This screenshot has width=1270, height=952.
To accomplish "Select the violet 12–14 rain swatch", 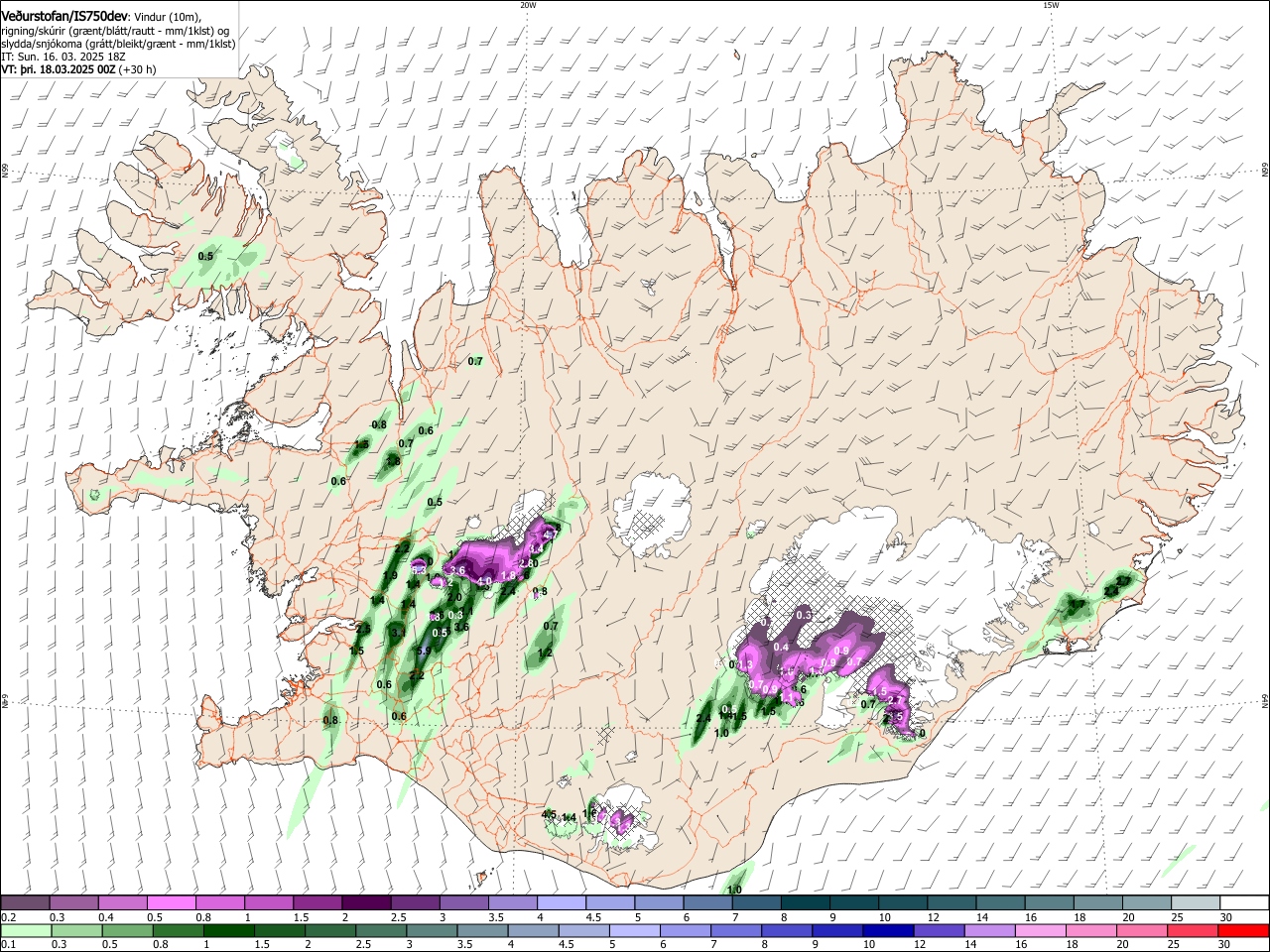I will [x=938, y=931].
